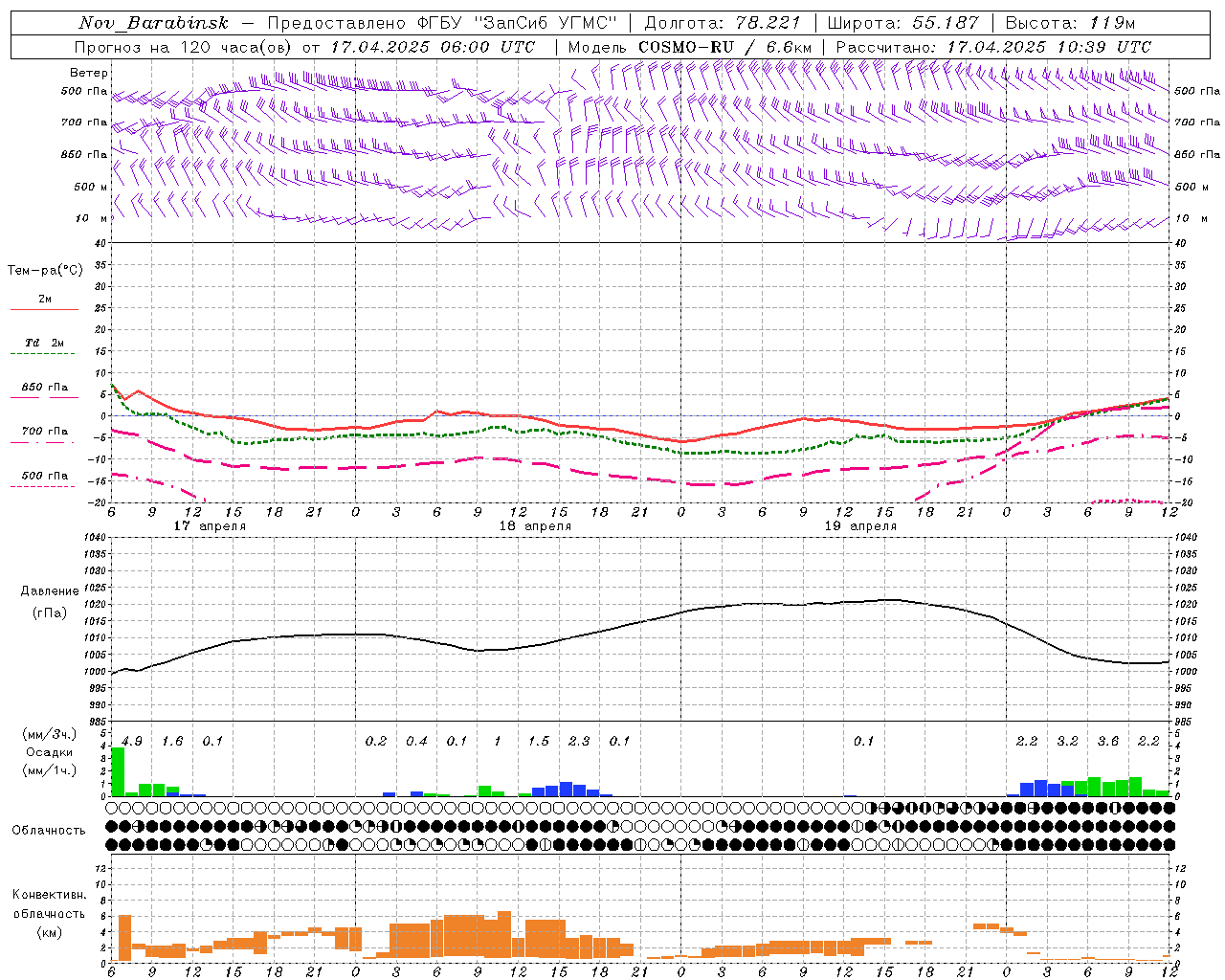The width and height of the screenshot is (1225, 980).
Task: Select the 17.04.2025 06:00 UTC start time
Action: [433, 47]
